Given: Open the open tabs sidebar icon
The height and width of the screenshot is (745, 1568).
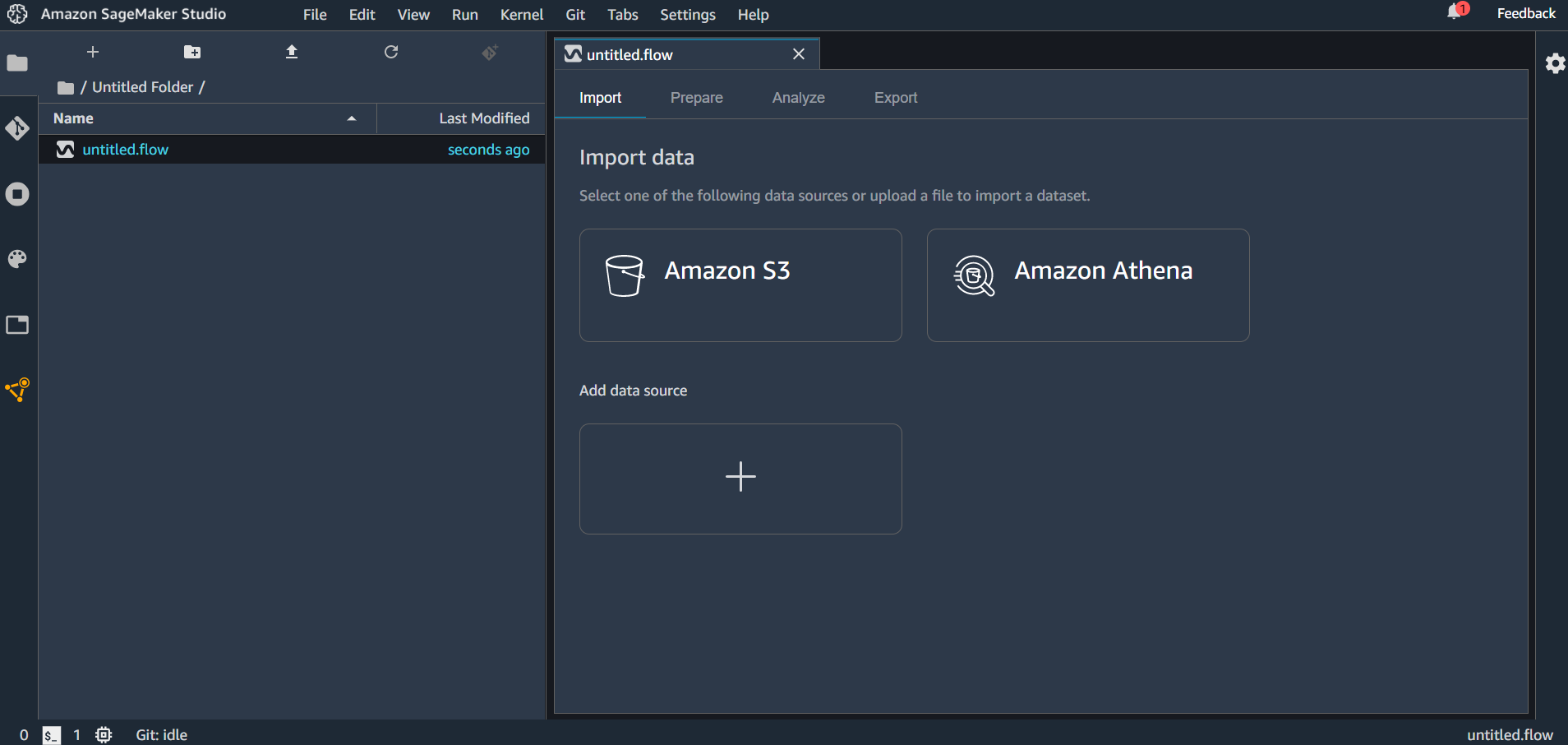Looking at the screenshot, I should [17, 325].
